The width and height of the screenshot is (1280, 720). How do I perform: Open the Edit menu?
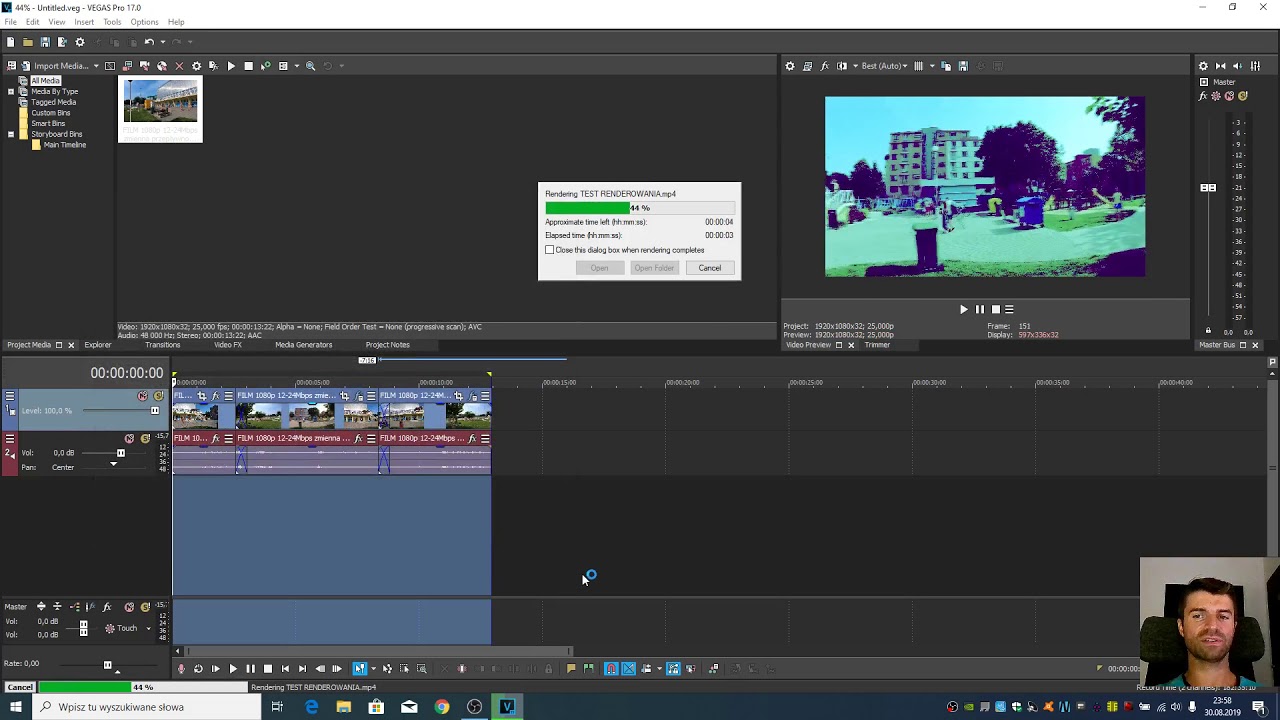click(32, 22)
